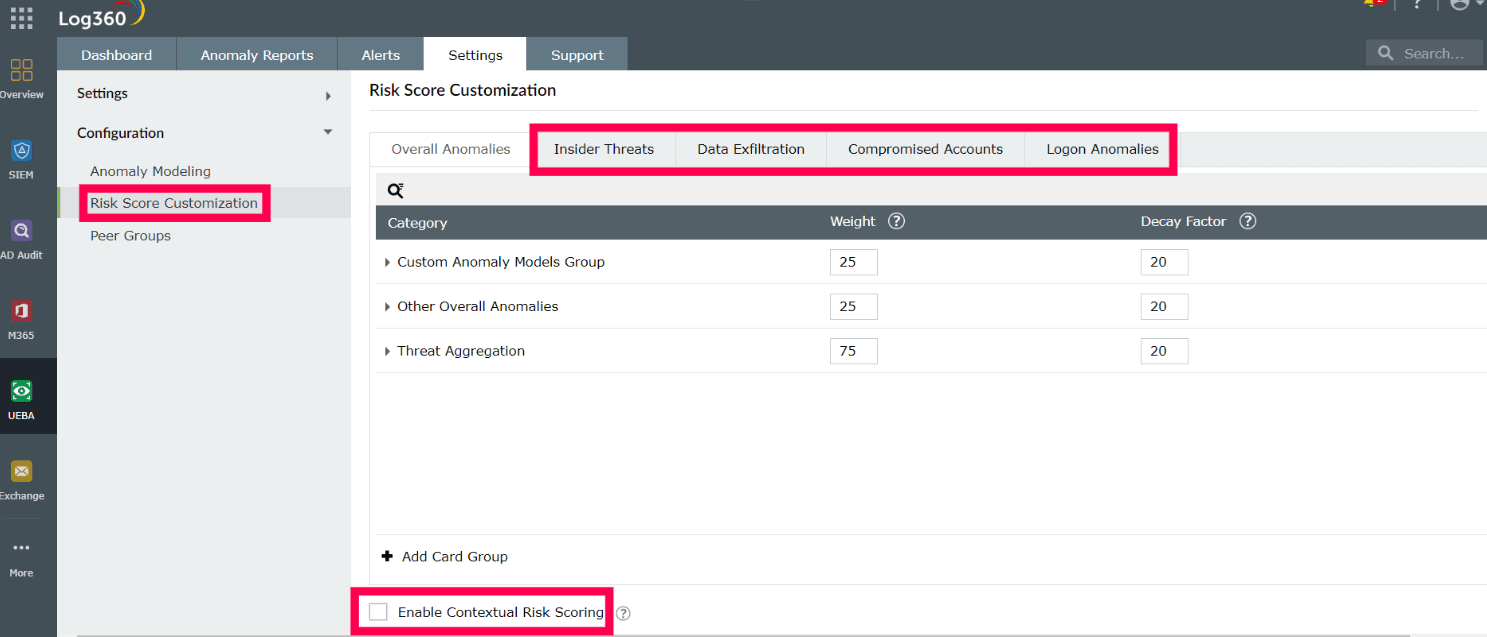The height and width of the screenshot is (637, 1487).
Task: Open the UEBA module from the sidebar
Action: click(21, 390)
